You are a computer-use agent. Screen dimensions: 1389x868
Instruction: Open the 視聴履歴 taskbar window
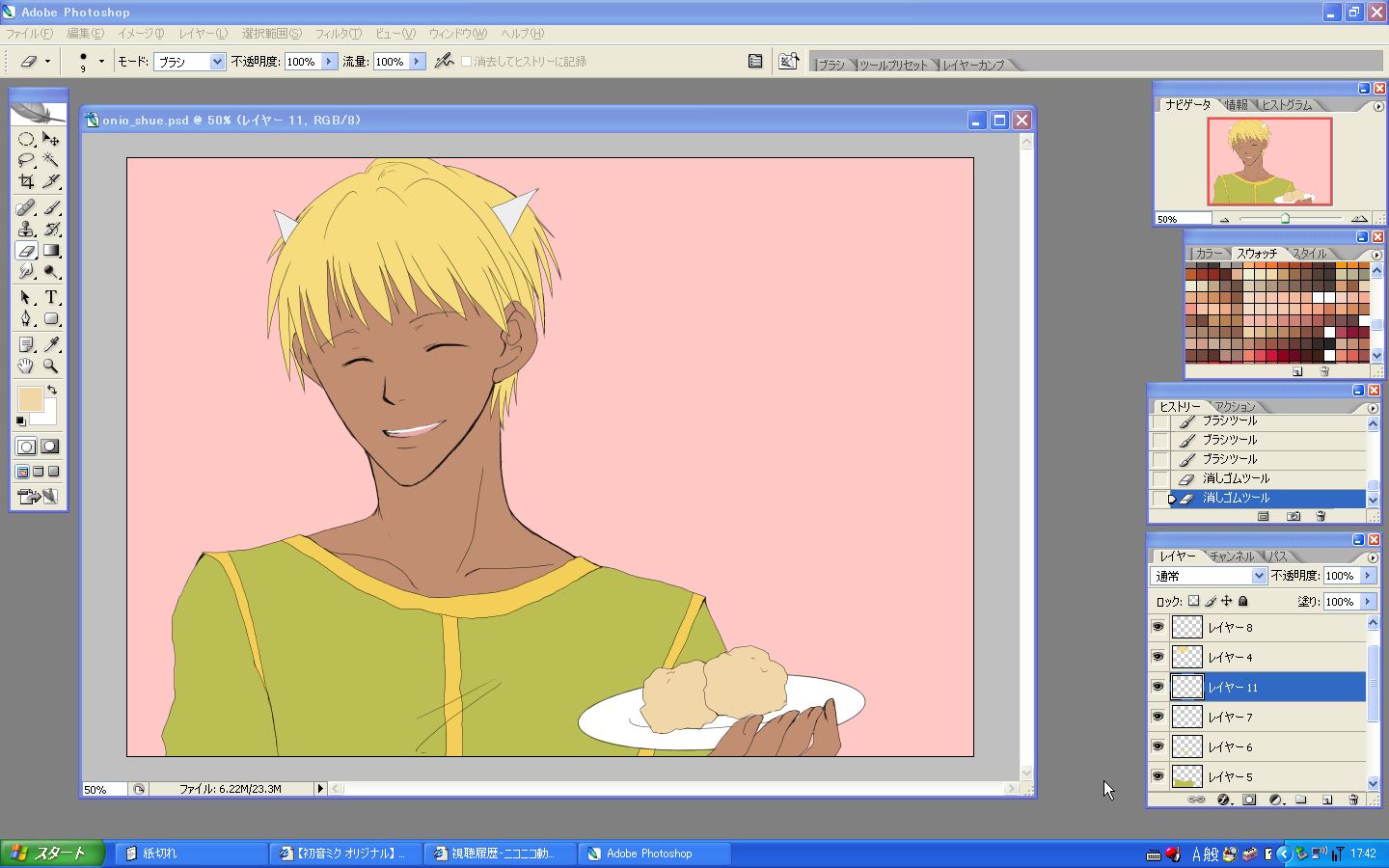(x=500, y=854)
